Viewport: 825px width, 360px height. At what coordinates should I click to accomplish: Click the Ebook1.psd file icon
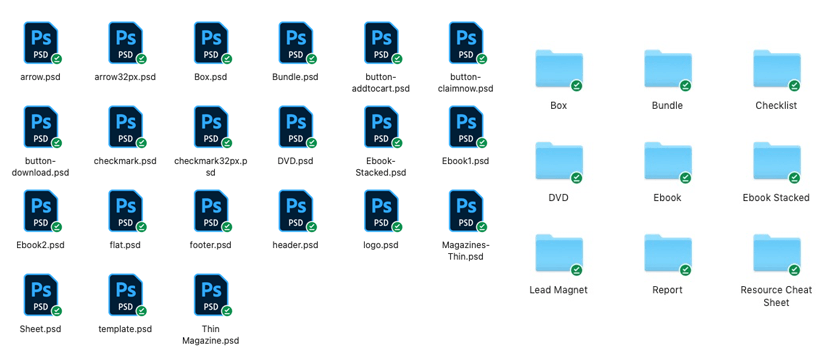[466, 127]
